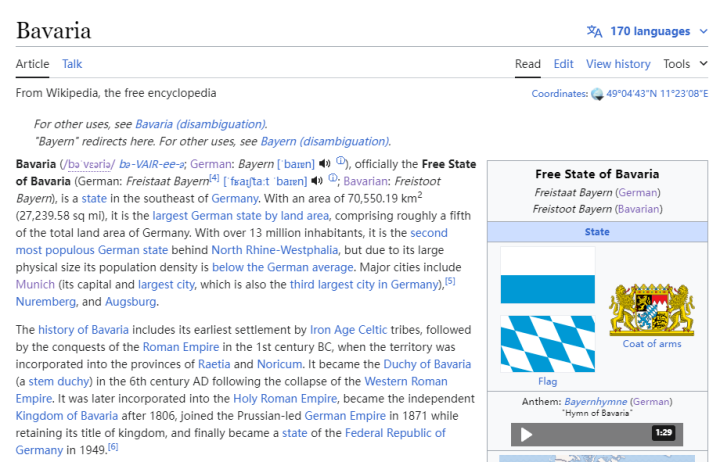Open the View history tab
Image resolution: width=720 pixels, height=462 pixels.
(618, 64)
